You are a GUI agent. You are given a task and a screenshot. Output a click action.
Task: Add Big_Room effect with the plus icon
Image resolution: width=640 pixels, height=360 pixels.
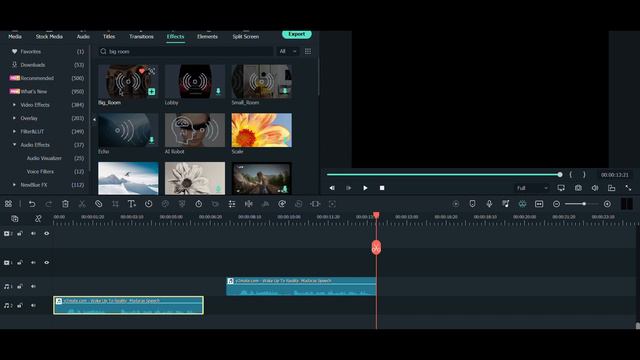click(x=151, y=91)
